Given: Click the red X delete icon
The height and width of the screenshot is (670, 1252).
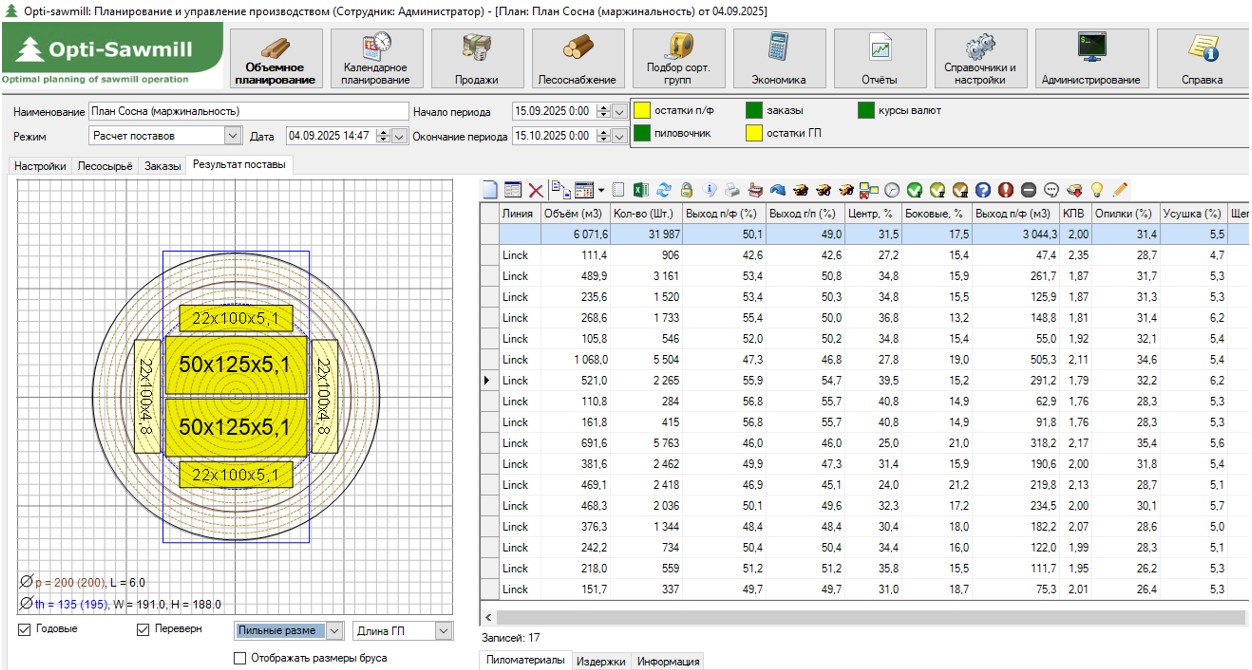Looking at the screenshot, I should 536,189.
